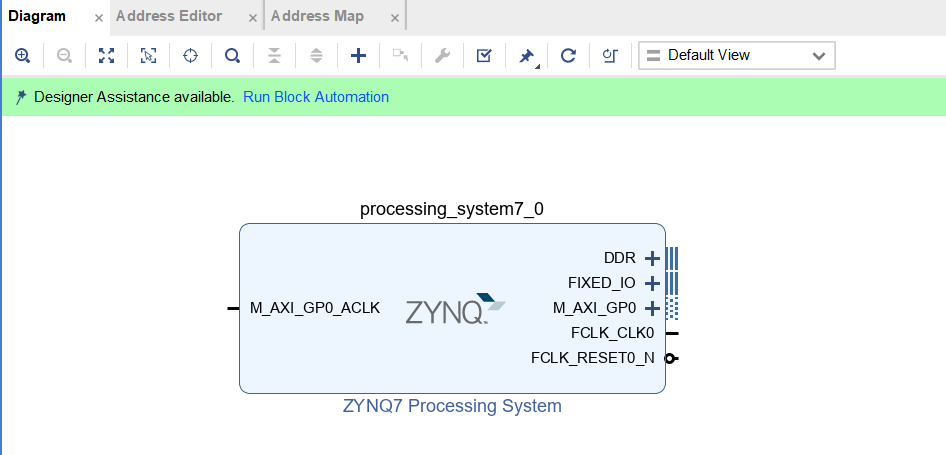Click the Search magnifier icon

coord(232,56)
